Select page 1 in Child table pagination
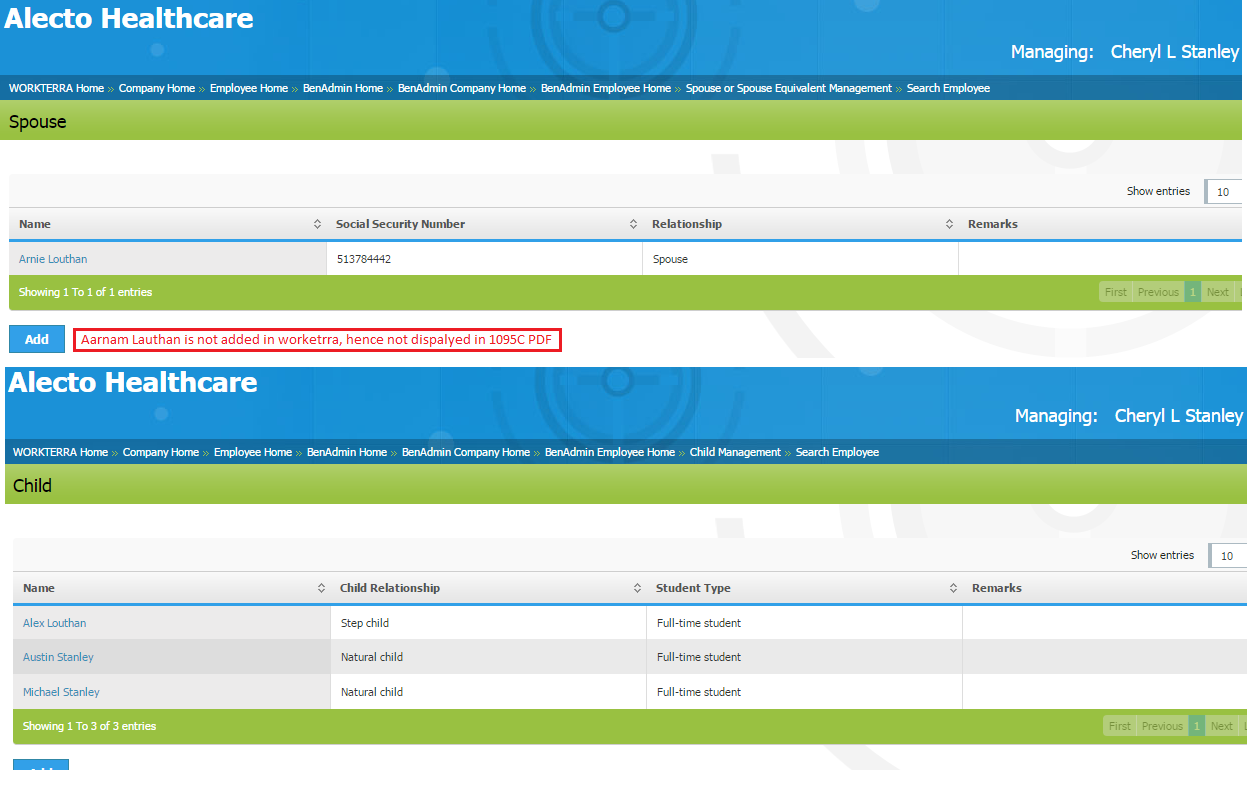The height and width of the screenshot is (787, 1247). [1197, 726]
